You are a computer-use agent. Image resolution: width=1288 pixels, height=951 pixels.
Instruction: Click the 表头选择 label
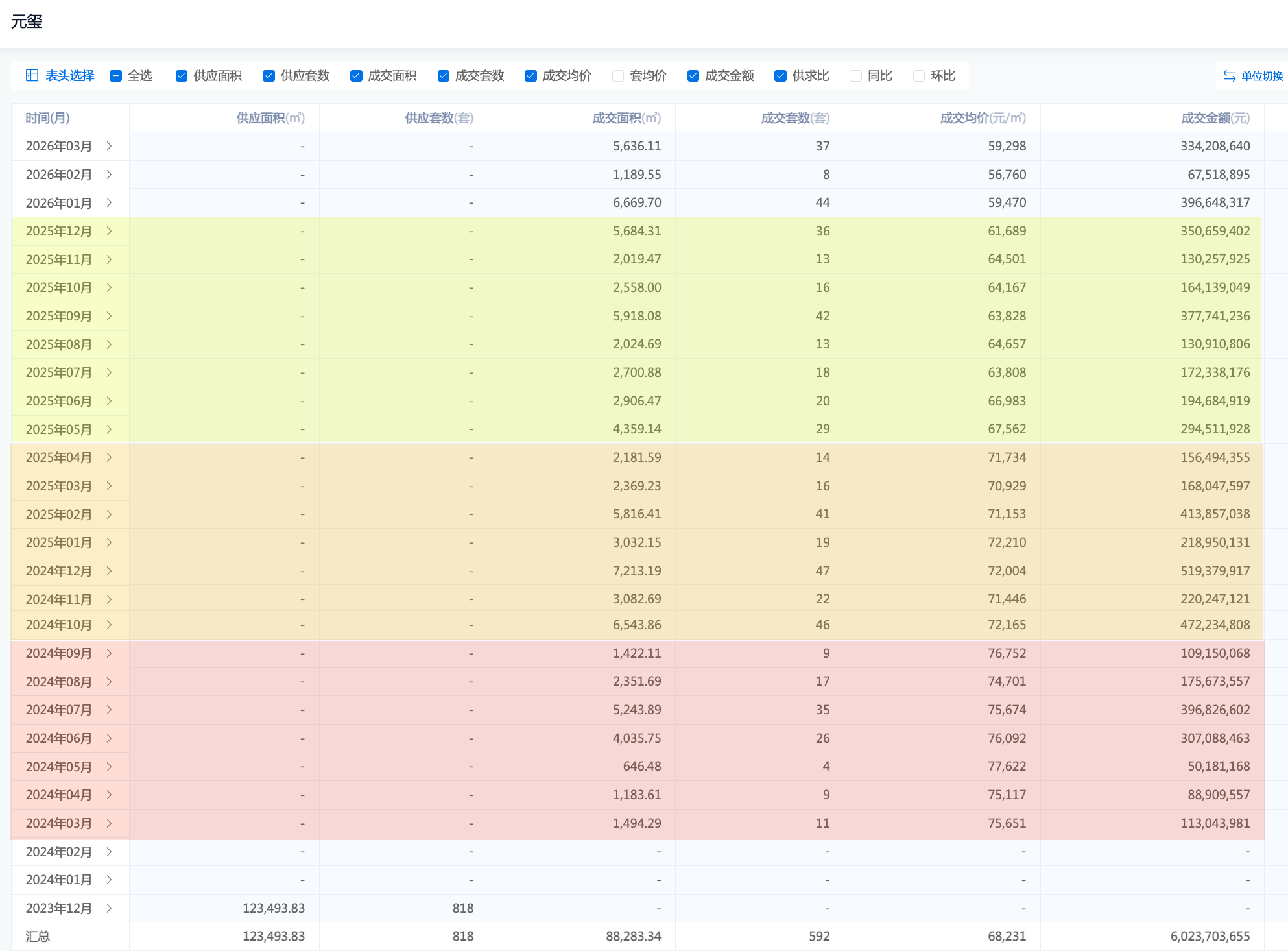click(x=69, y=76)
